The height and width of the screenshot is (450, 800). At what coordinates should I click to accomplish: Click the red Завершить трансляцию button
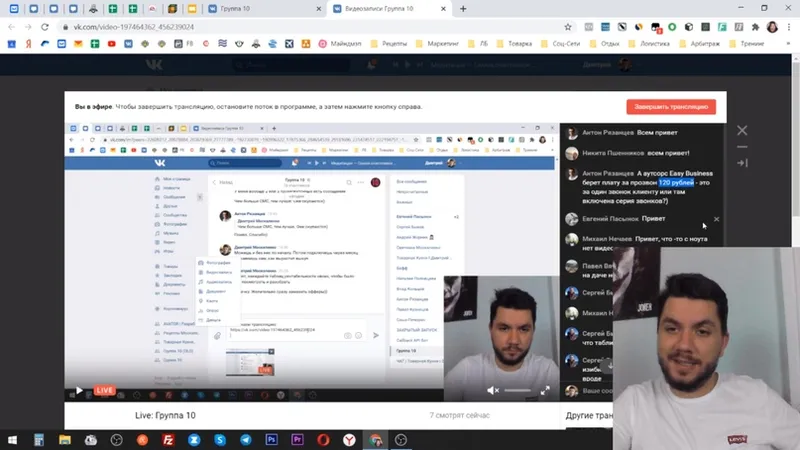point(671,107)
